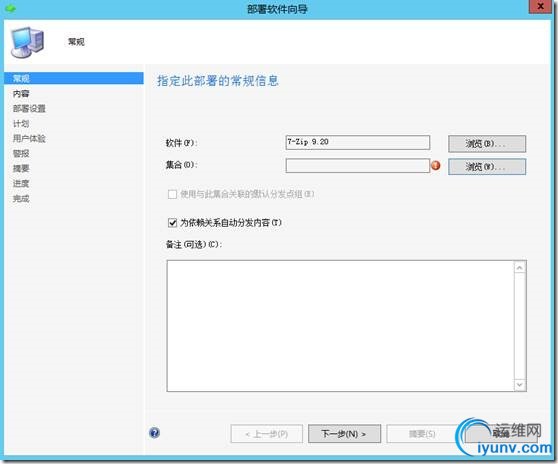Click the red warning icon beside 集合 field
The image size is (558, 464).
point(436,165)
